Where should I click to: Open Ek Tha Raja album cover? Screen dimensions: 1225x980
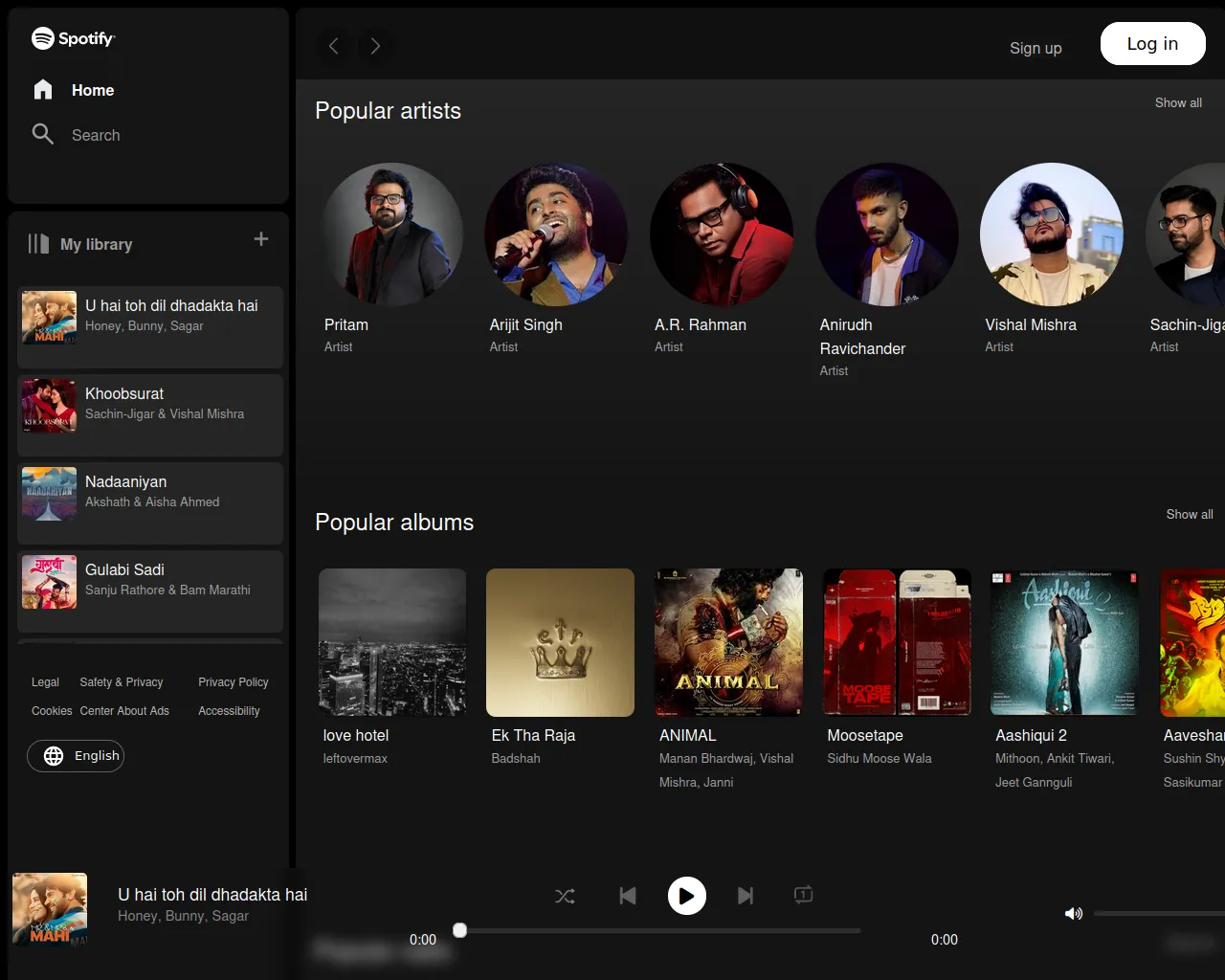pyautogui.click(x=561, y=642)
